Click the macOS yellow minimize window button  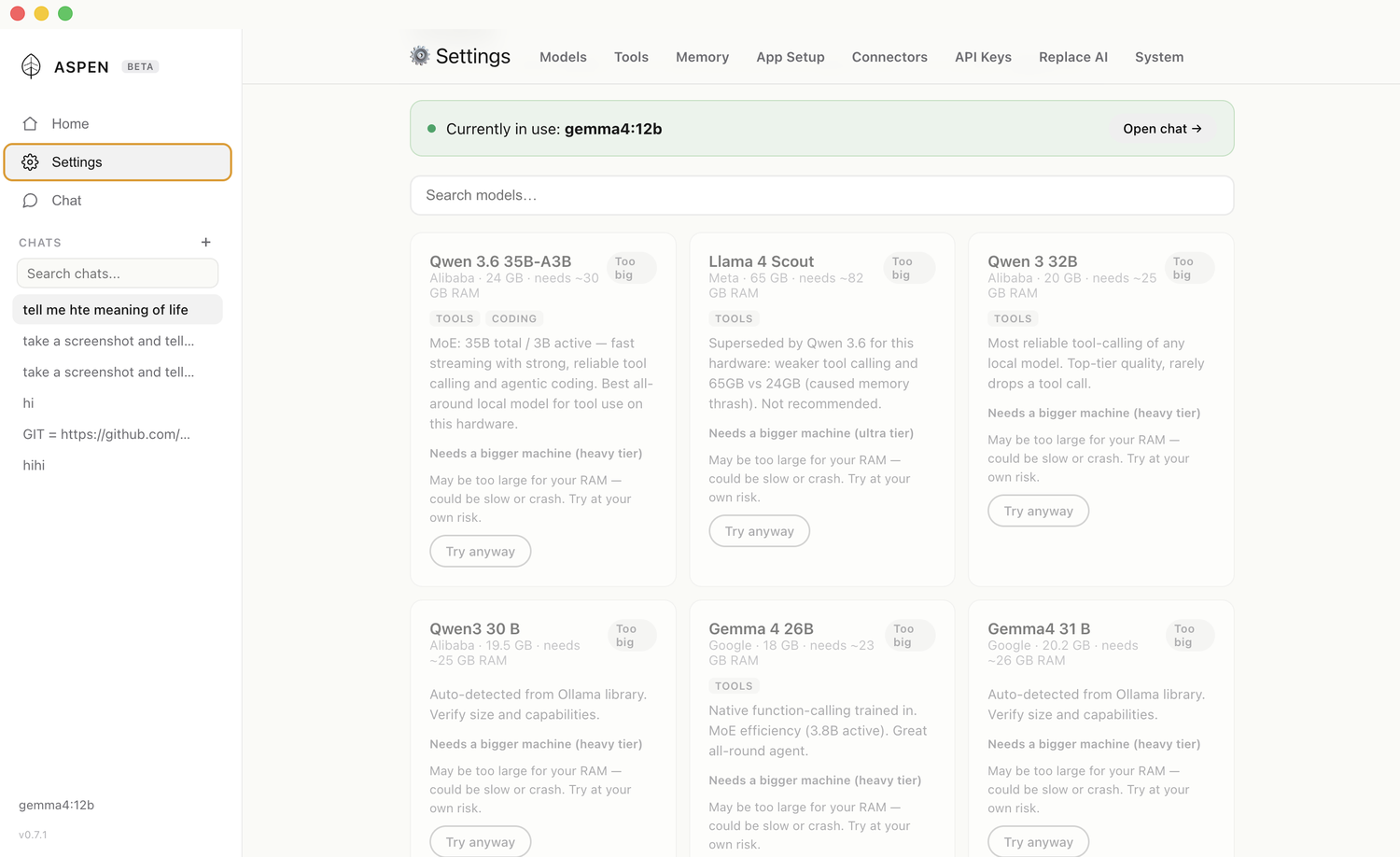click(x=41, y=13)
